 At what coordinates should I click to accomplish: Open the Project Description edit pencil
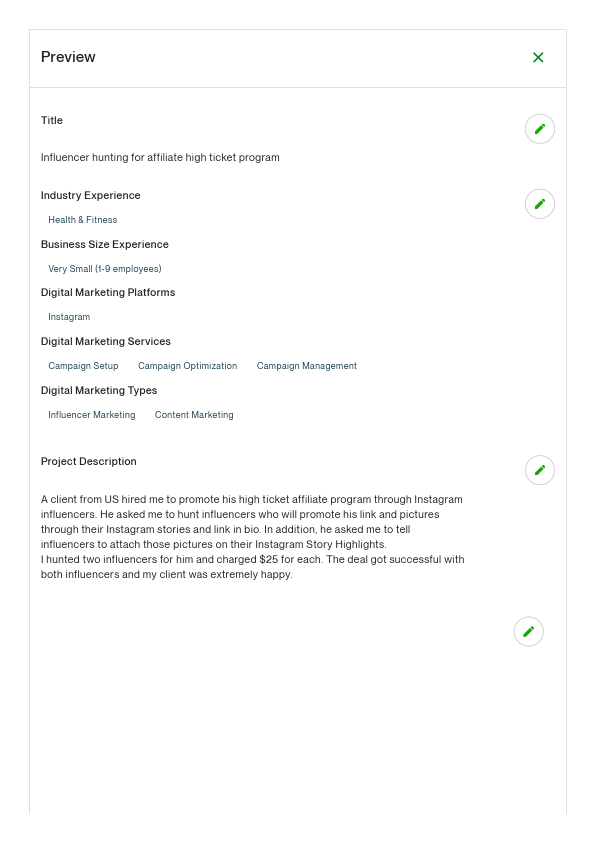tap(540, 470)
